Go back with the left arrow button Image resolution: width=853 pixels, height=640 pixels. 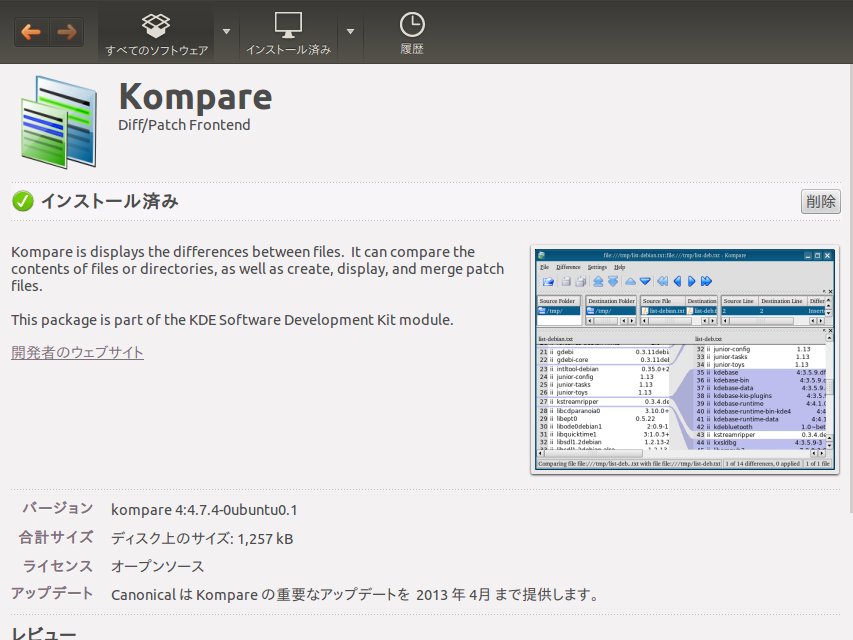pyautogui.click(x=32, y=32)
